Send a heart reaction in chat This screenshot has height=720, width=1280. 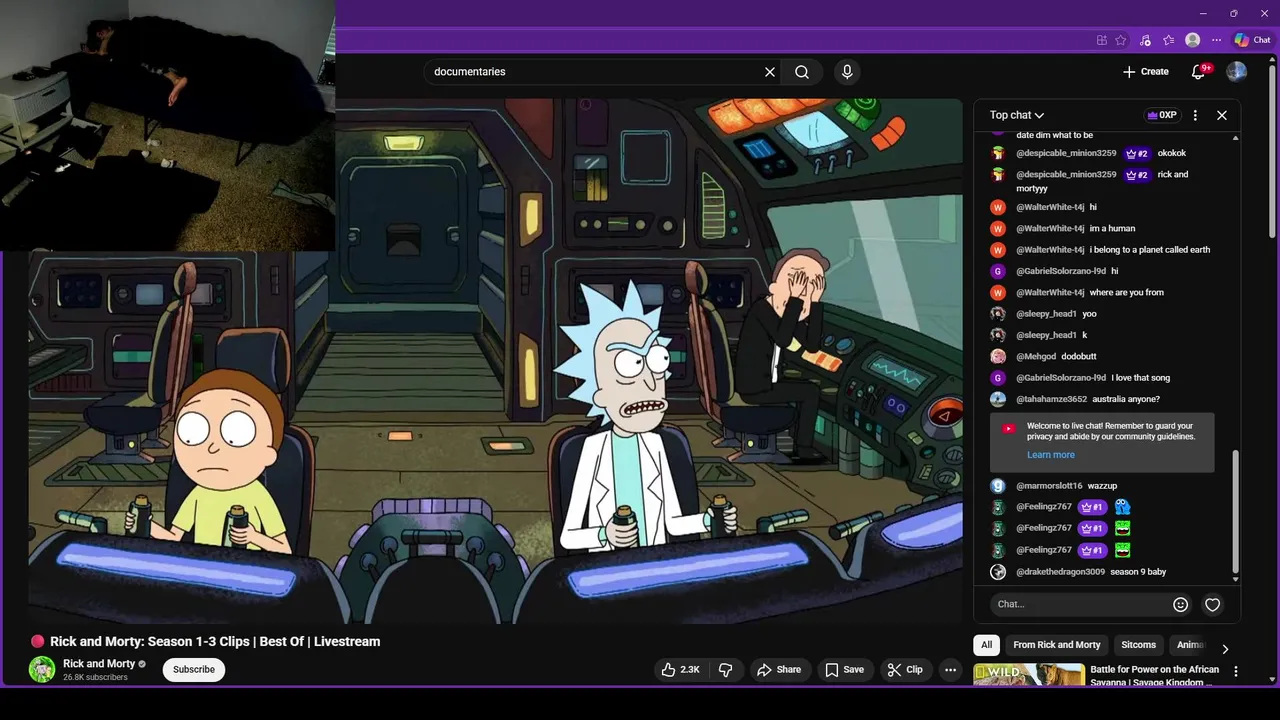click(1212, 604)
